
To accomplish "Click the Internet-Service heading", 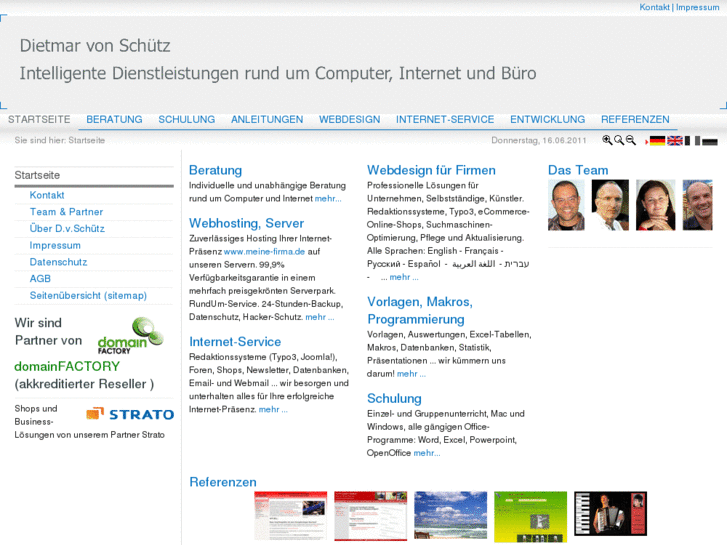I will 235,342.
